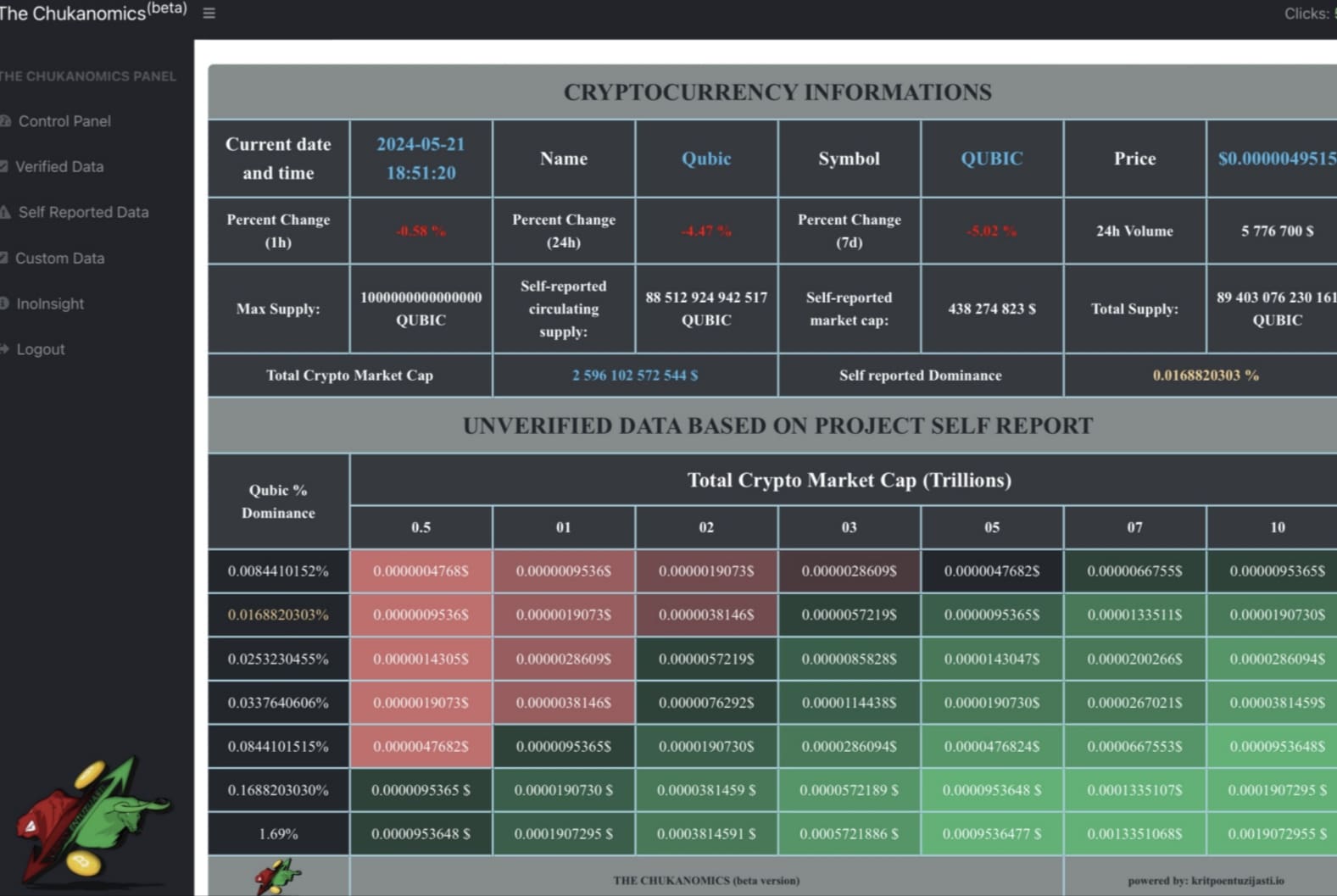Click the Verified Data sidebar icon
This screenshot has width=1337, height=896.
(4, 167)
